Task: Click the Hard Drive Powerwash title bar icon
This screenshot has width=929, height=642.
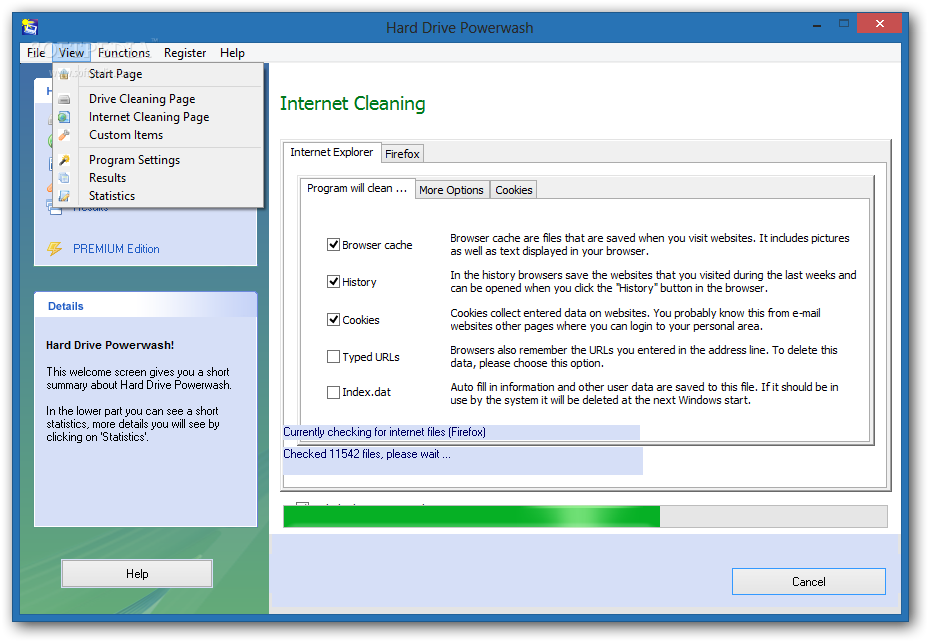Action: (x=30, y=27)
